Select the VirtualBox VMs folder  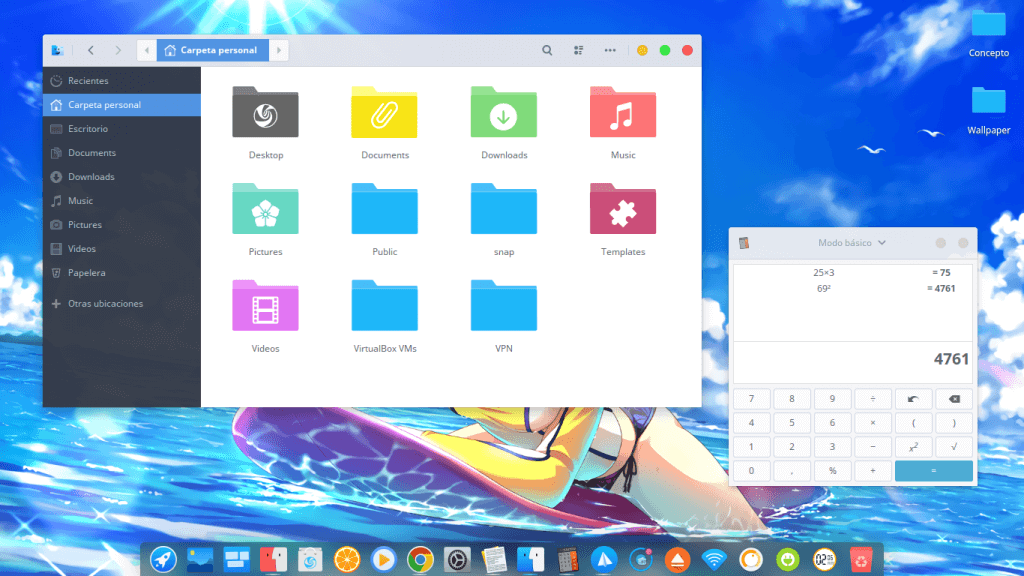pos(385,316)
